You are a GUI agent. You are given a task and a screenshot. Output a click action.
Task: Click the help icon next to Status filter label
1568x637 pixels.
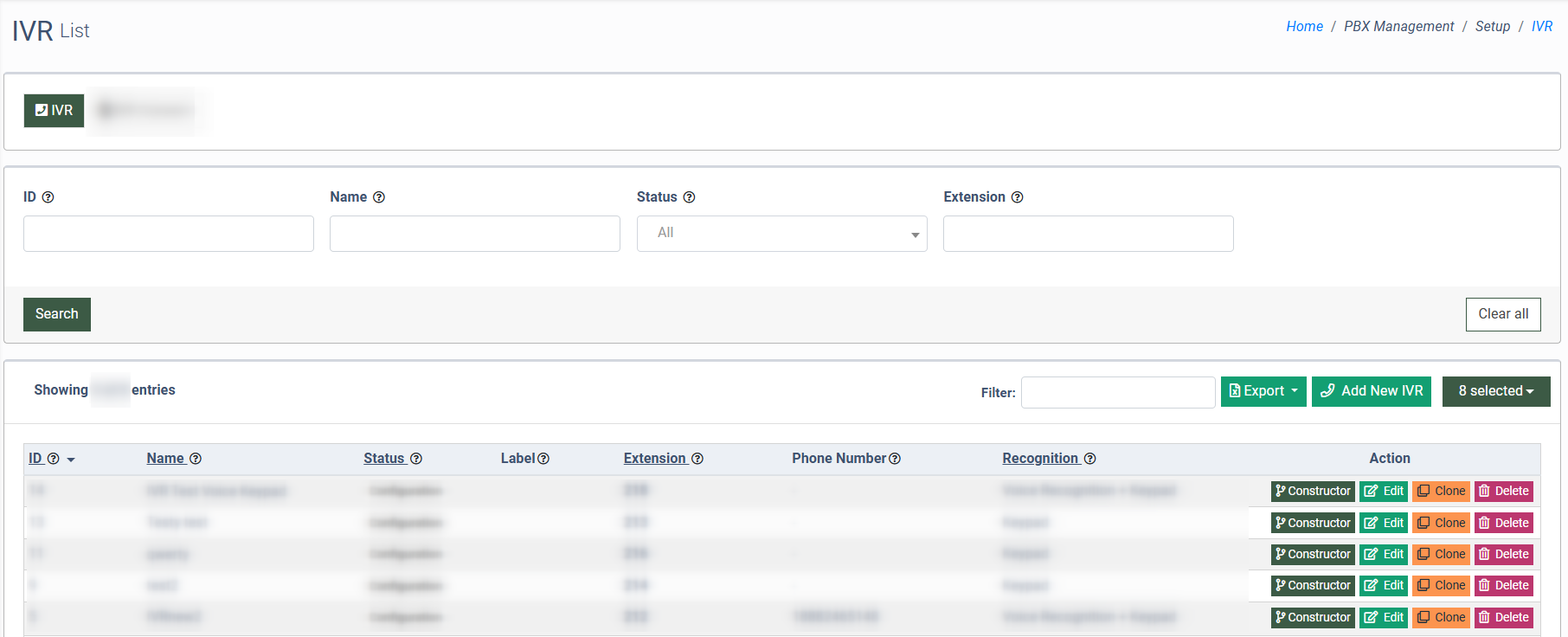(x=689, y=197)
